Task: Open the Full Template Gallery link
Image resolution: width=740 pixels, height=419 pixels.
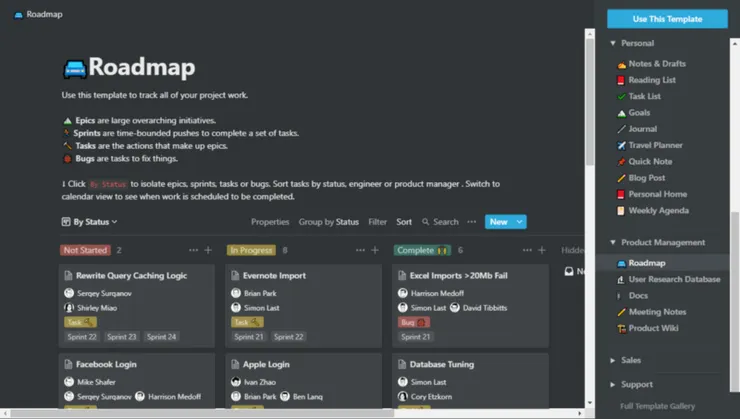Action: coord(657,406)
